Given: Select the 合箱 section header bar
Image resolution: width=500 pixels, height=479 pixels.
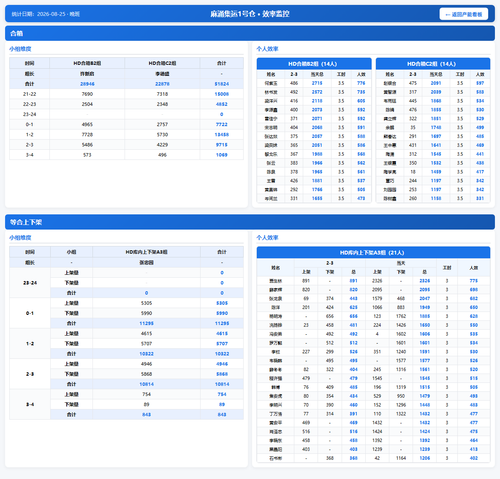Looking at the screenshot, I should tap(250, 33).
